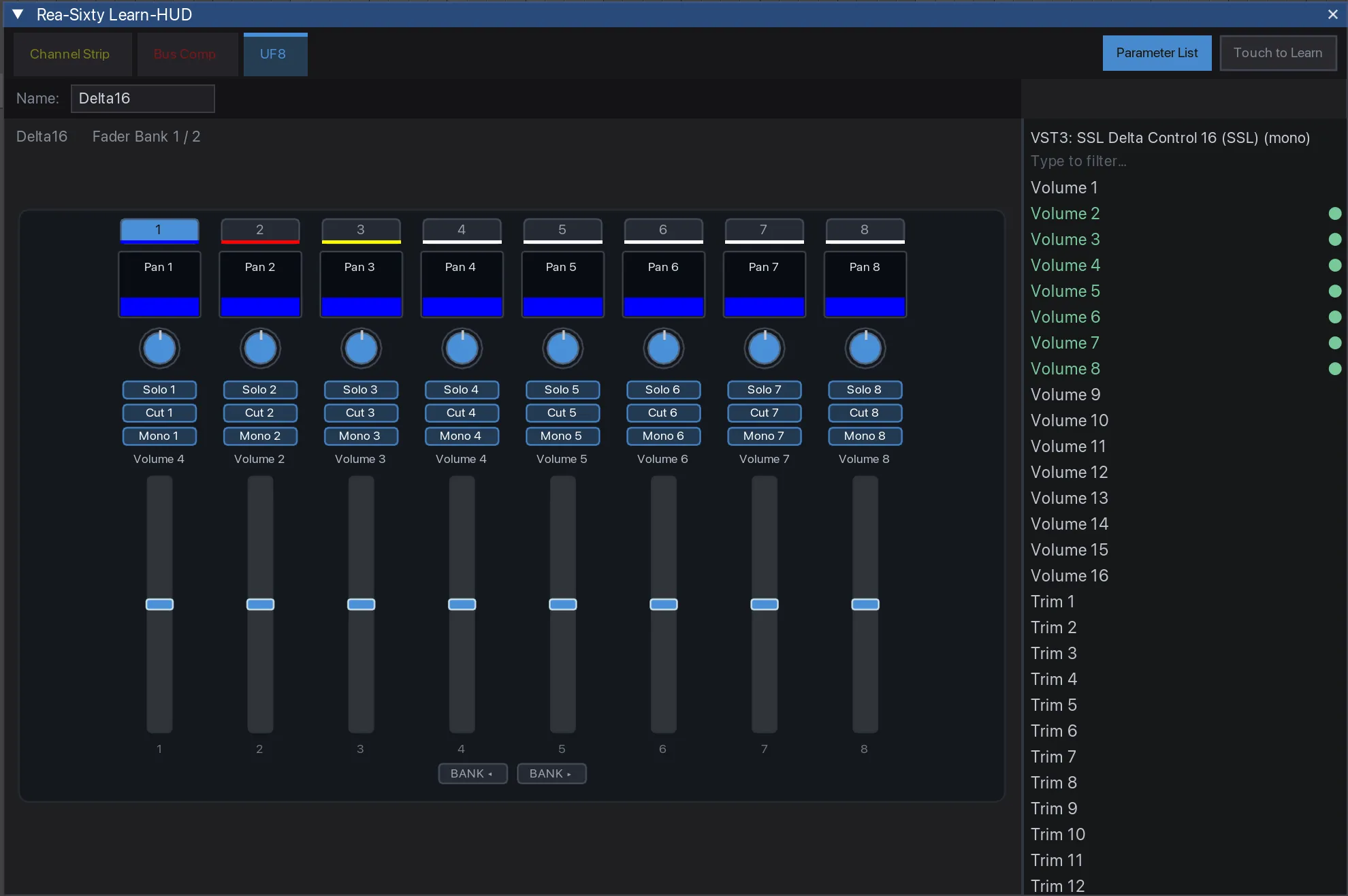This screenshot has height=896, width=1348.
Task: Click the Type to filter field
Action: [1185, 161]
